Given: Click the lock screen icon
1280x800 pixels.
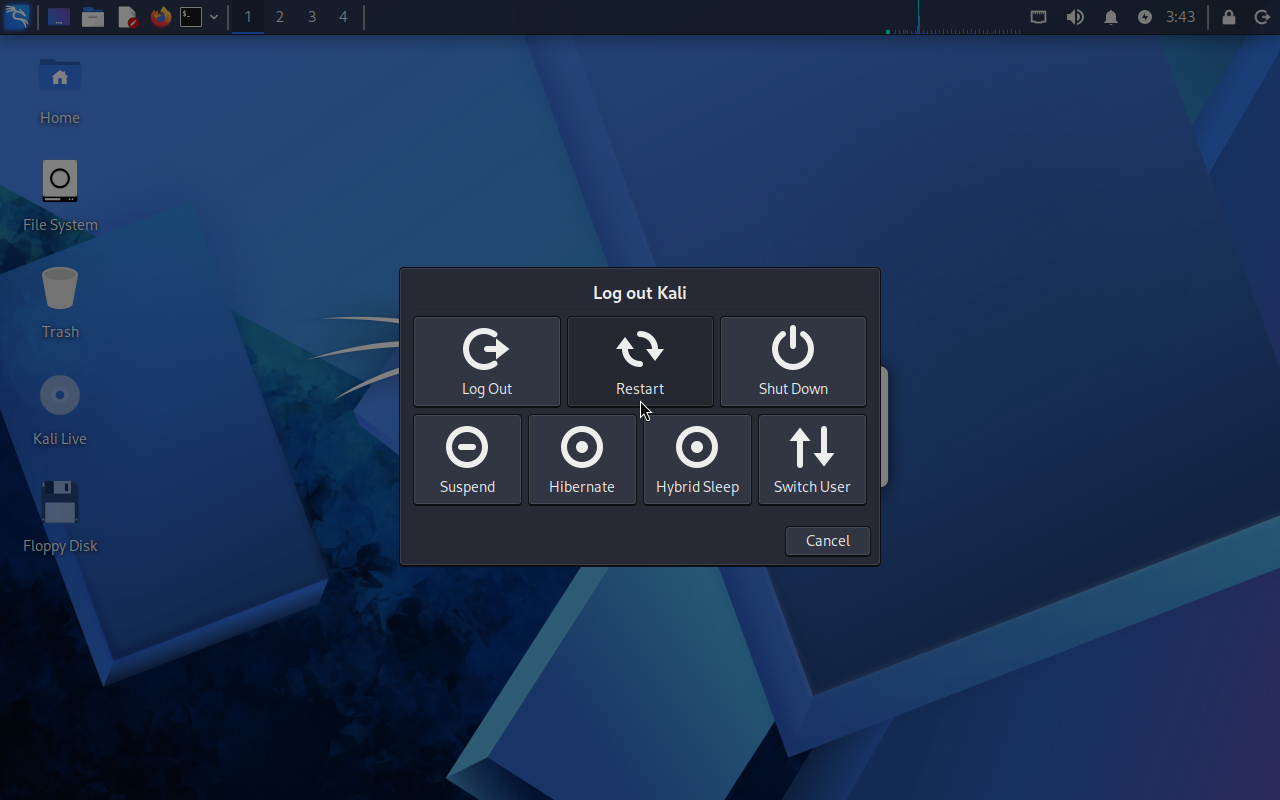Looking at the screenshot, I should point(1228,17).
